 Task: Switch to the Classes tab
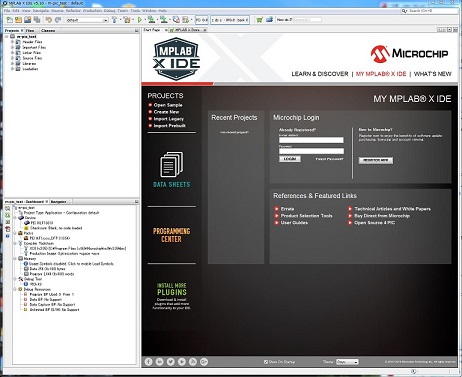point(48,30)
